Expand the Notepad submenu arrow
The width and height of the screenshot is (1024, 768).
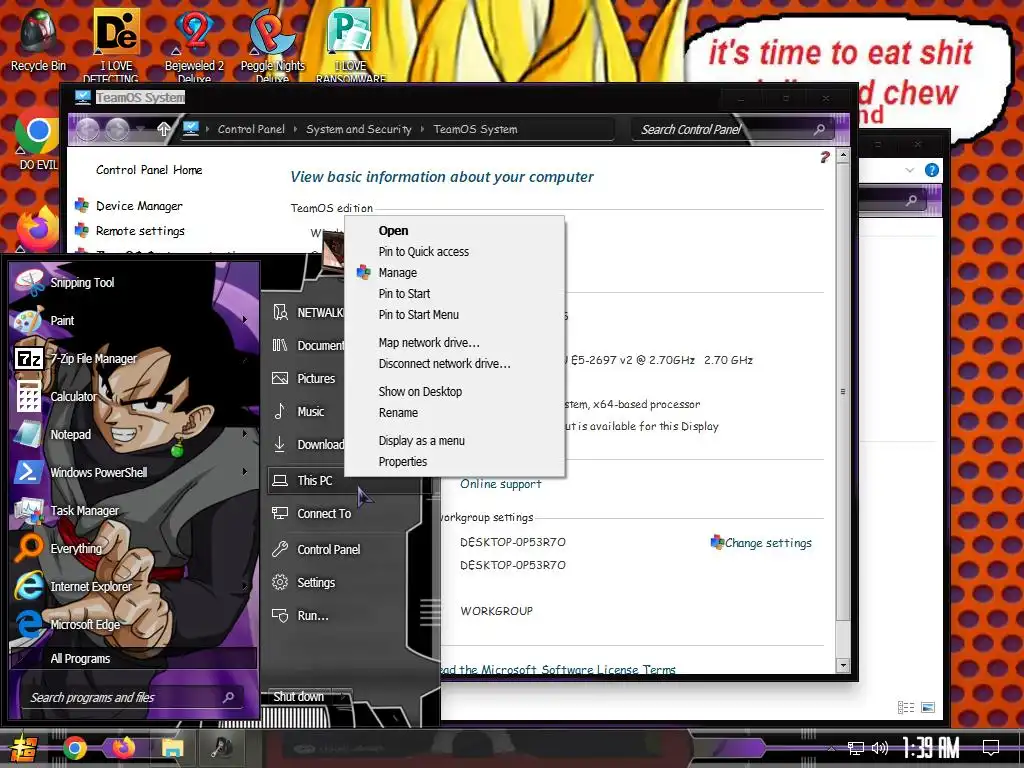[x=245, y=434]
